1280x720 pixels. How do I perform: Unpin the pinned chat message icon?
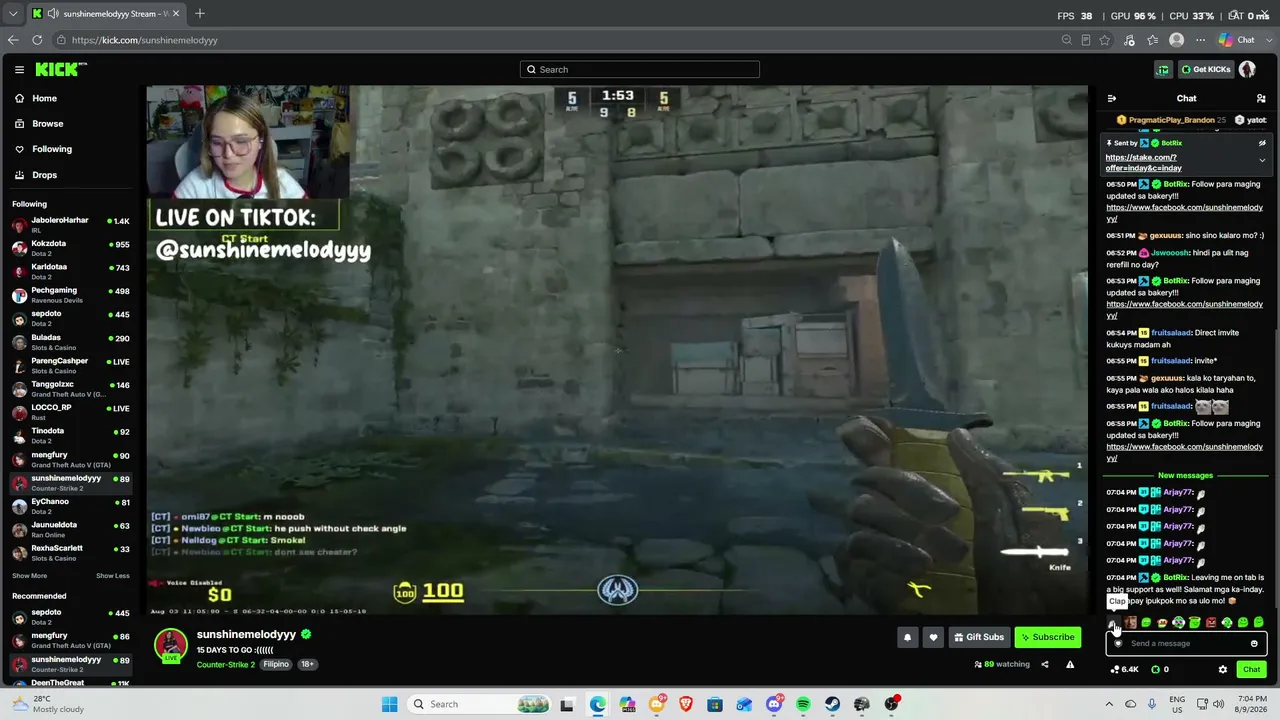(x=1262, y=143)
